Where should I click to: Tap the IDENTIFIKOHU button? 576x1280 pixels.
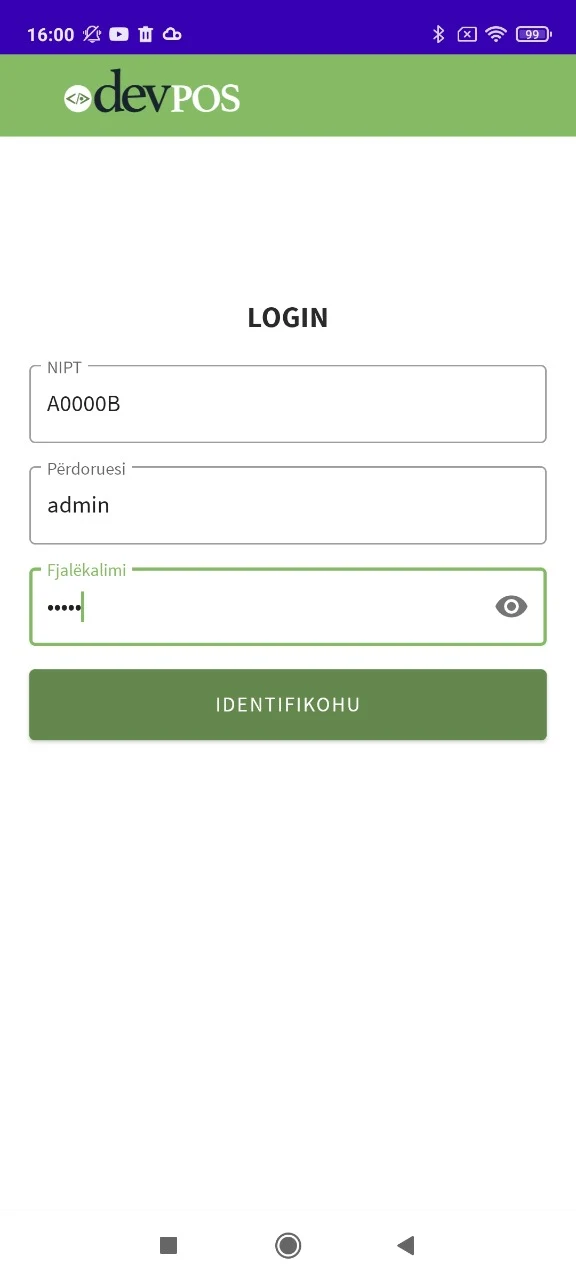click(x=288, y=705)
